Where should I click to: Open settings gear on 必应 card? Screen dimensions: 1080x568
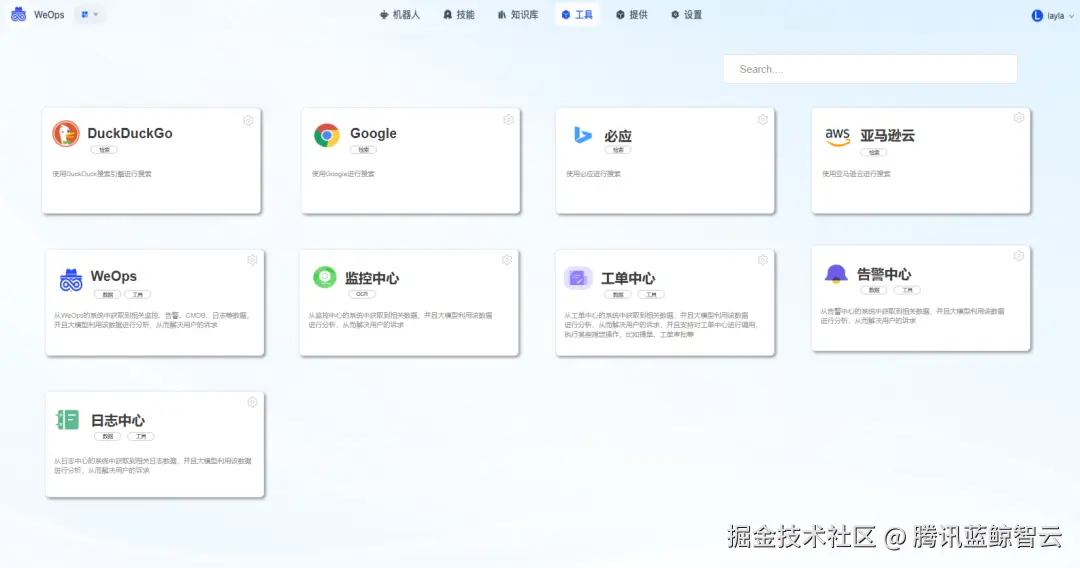(x=762, y=120)
